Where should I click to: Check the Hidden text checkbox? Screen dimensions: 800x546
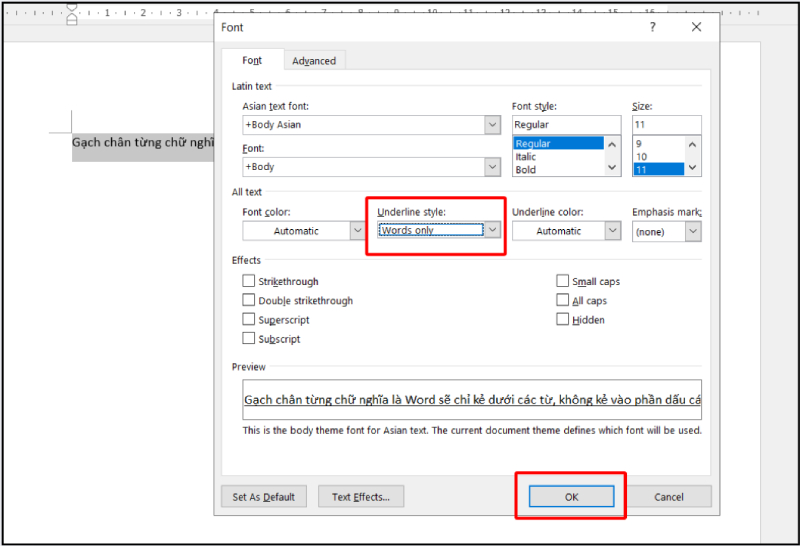[563, 320]
